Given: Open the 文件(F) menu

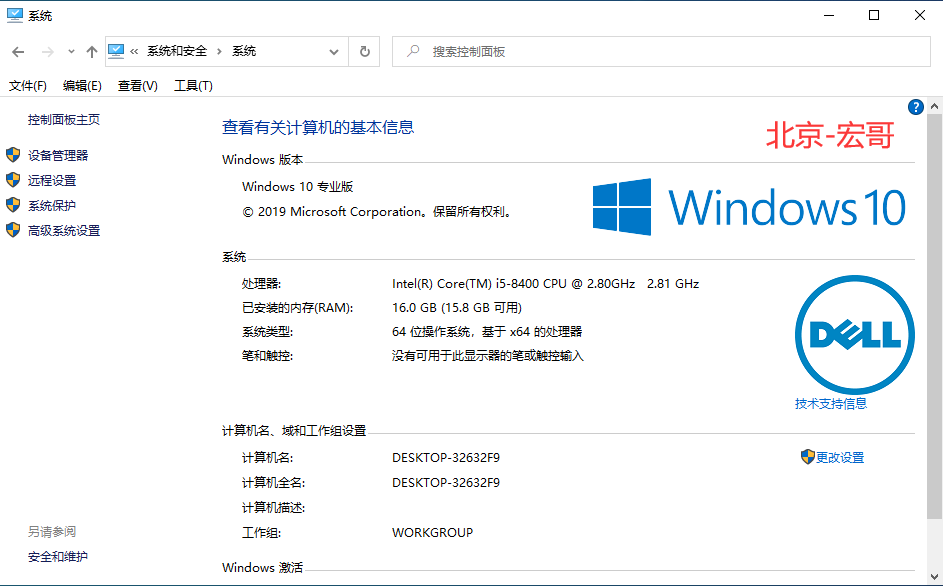Looking at the screenshot, I should [x=28, y=86].
